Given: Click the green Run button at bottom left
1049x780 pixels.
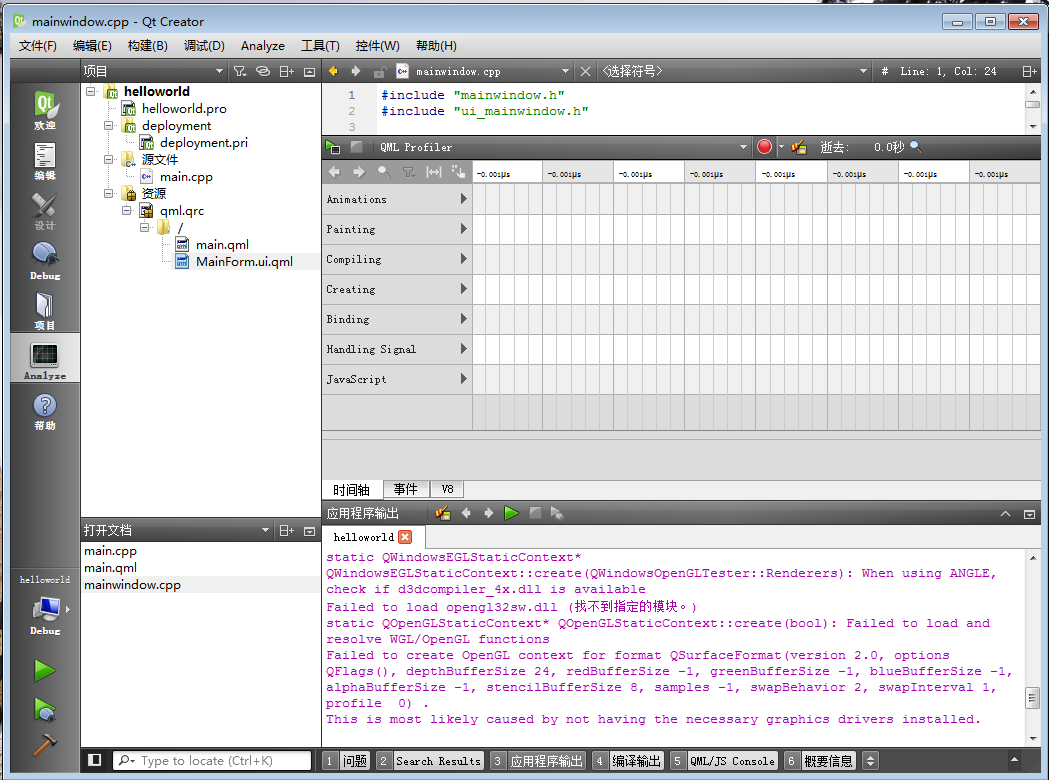Looking at the screenshot, I should coord(44,669).
